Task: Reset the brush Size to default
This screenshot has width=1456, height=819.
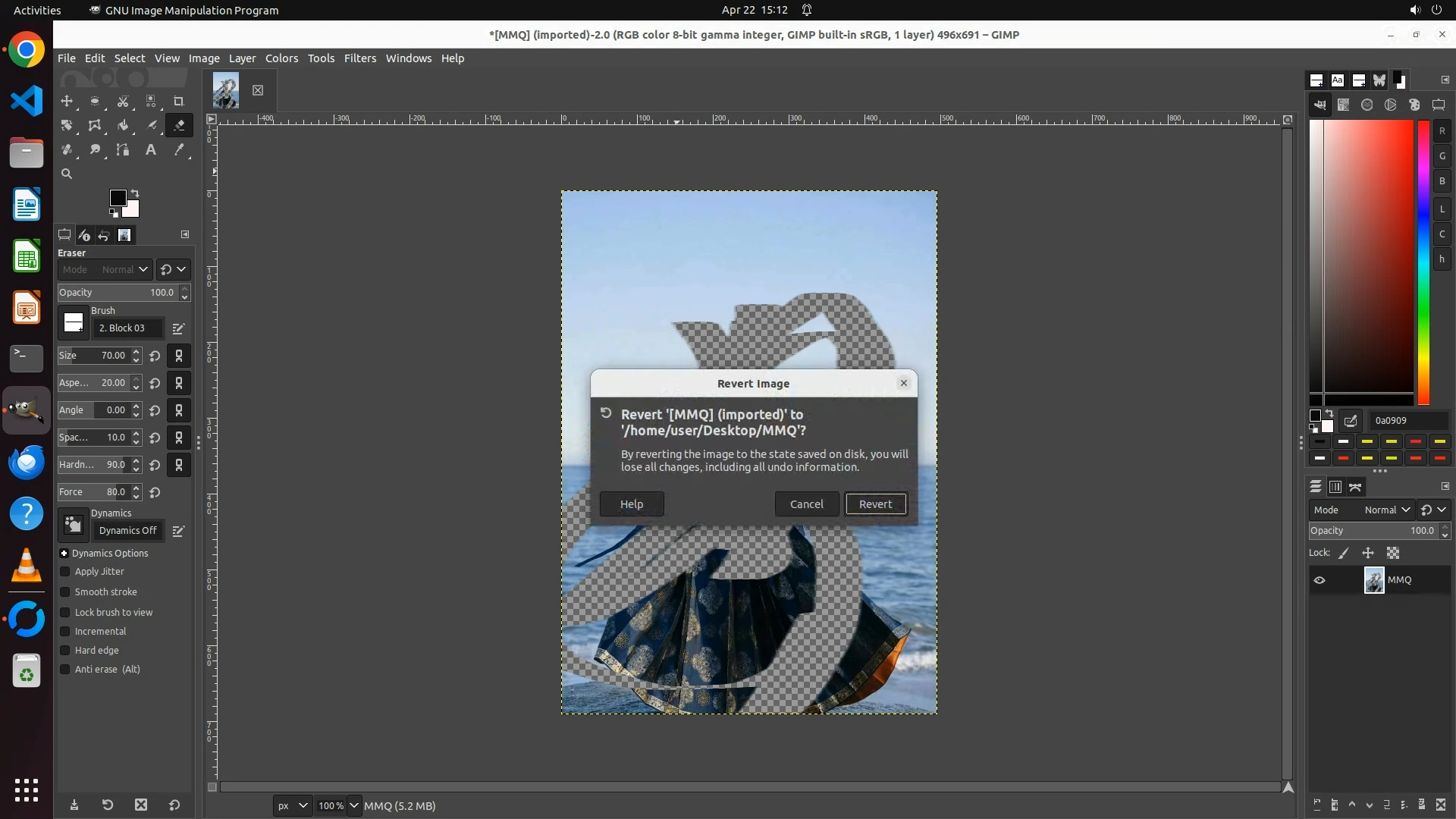Action: tap(155, 356)
